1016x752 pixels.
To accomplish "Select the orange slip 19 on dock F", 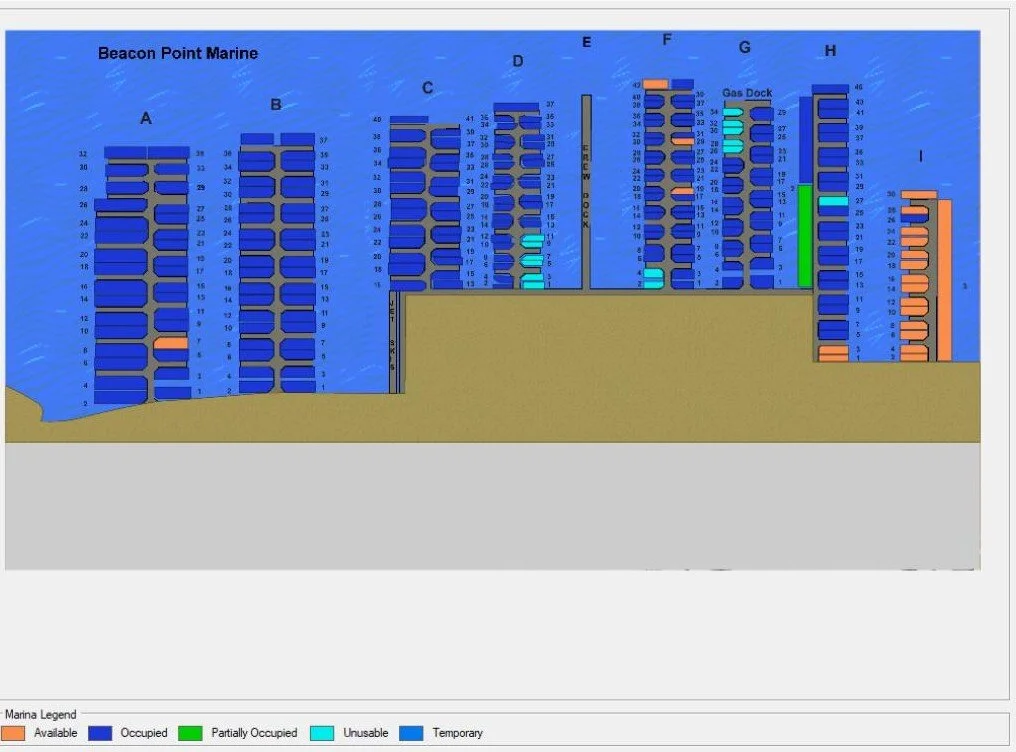I will point(683,191).
